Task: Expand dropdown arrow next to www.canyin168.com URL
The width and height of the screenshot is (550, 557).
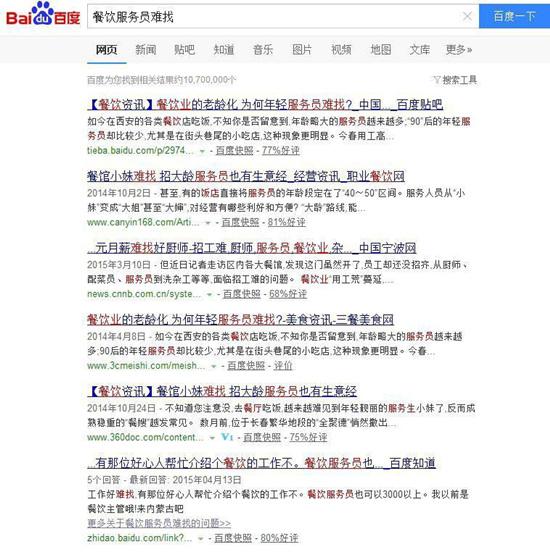Action: 208,223
